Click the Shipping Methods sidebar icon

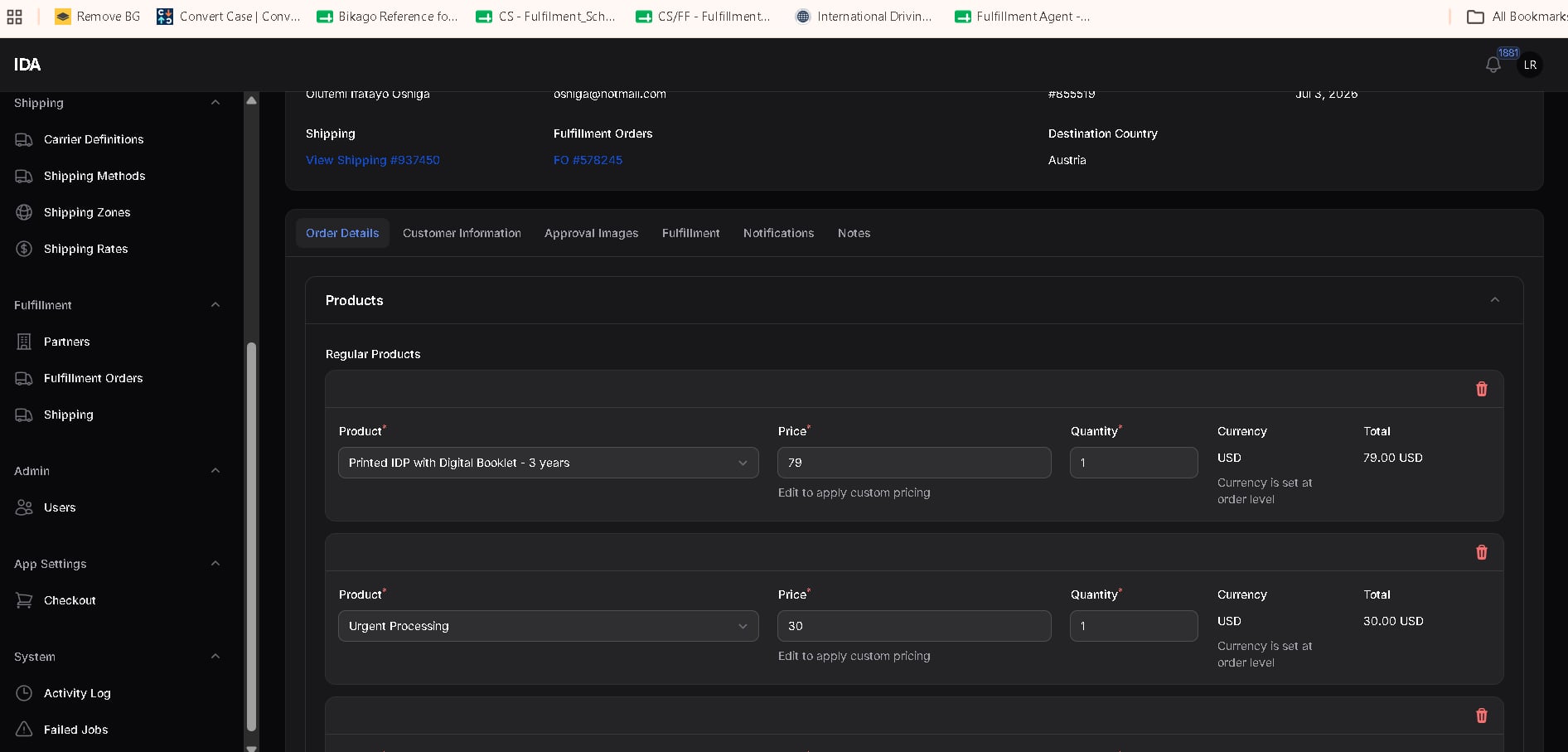[24, 176]
